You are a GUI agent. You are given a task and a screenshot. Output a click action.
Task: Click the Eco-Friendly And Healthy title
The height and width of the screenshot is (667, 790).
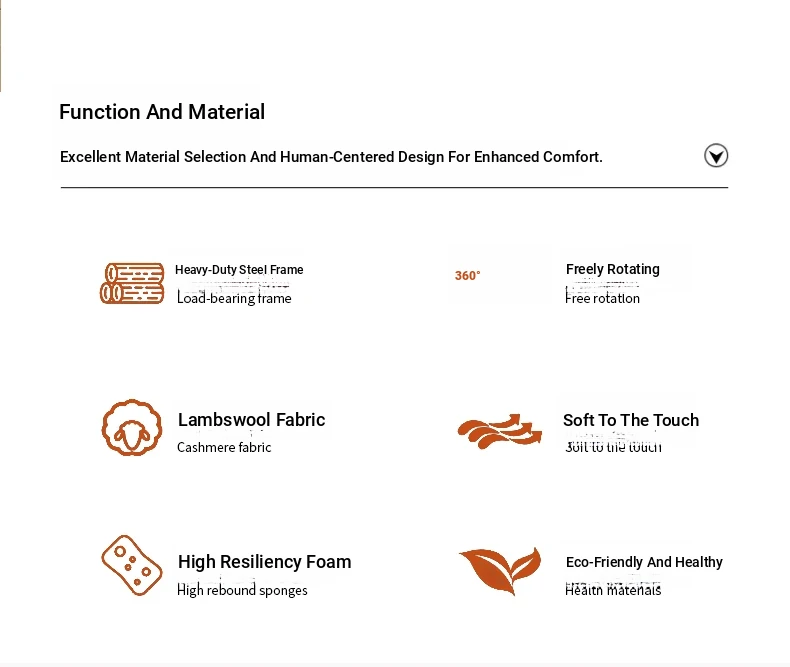644,562
